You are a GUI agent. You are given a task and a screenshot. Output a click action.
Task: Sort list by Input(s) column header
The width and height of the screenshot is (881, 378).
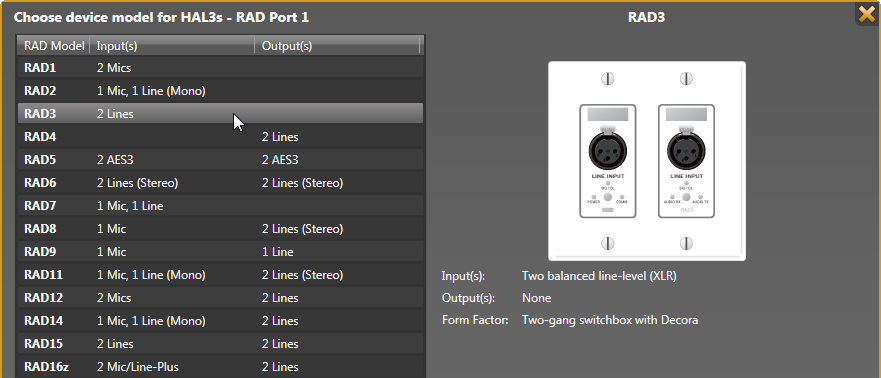(x=172, y=45)
